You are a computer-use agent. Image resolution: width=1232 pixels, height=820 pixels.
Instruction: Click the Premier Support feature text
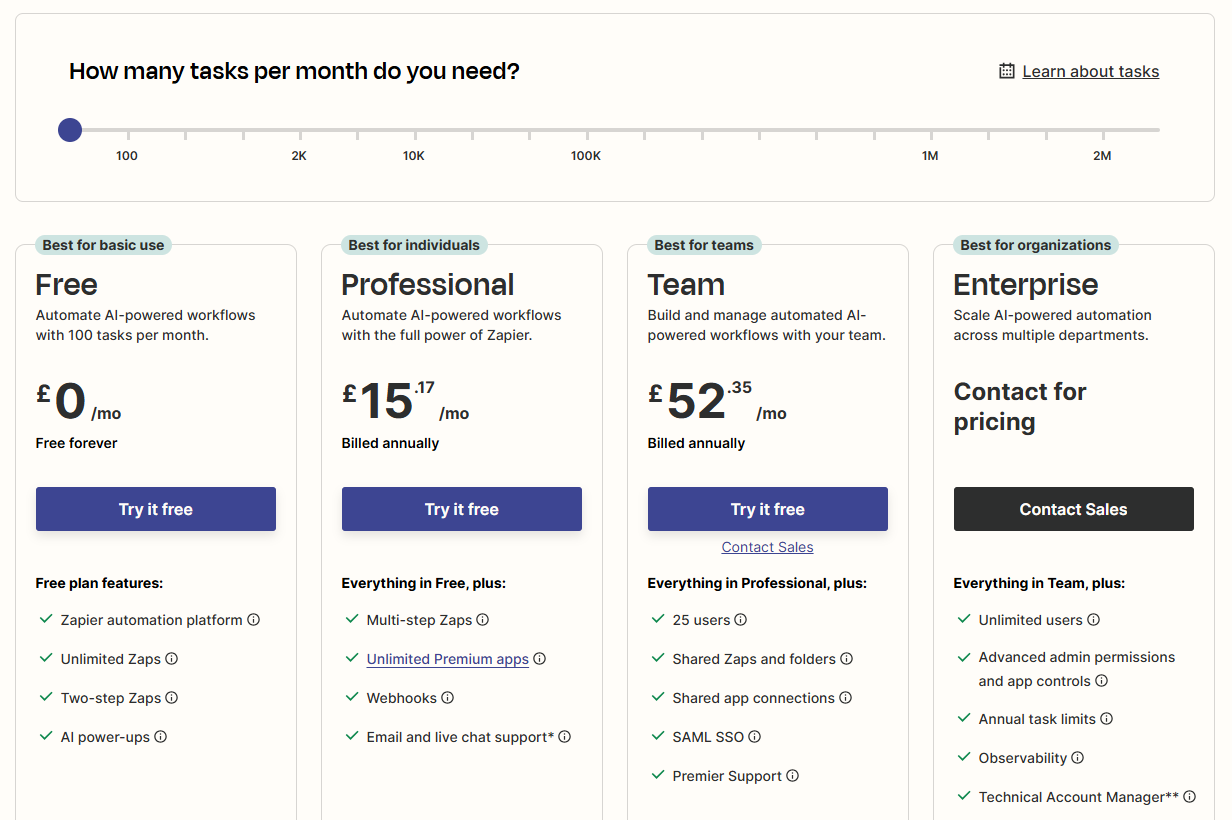(x=728, y=776)
